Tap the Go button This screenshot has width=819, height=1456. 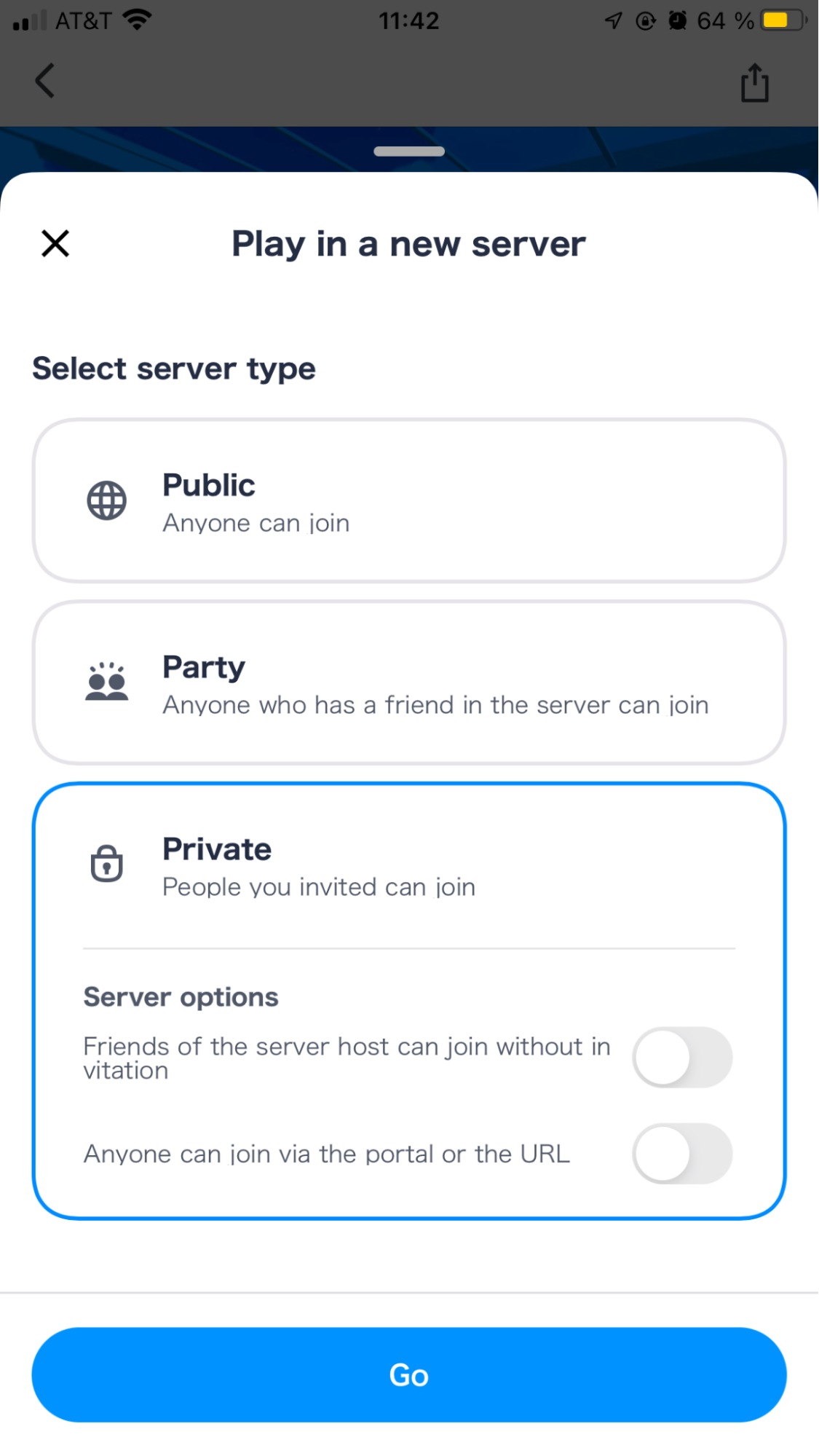409,1374
